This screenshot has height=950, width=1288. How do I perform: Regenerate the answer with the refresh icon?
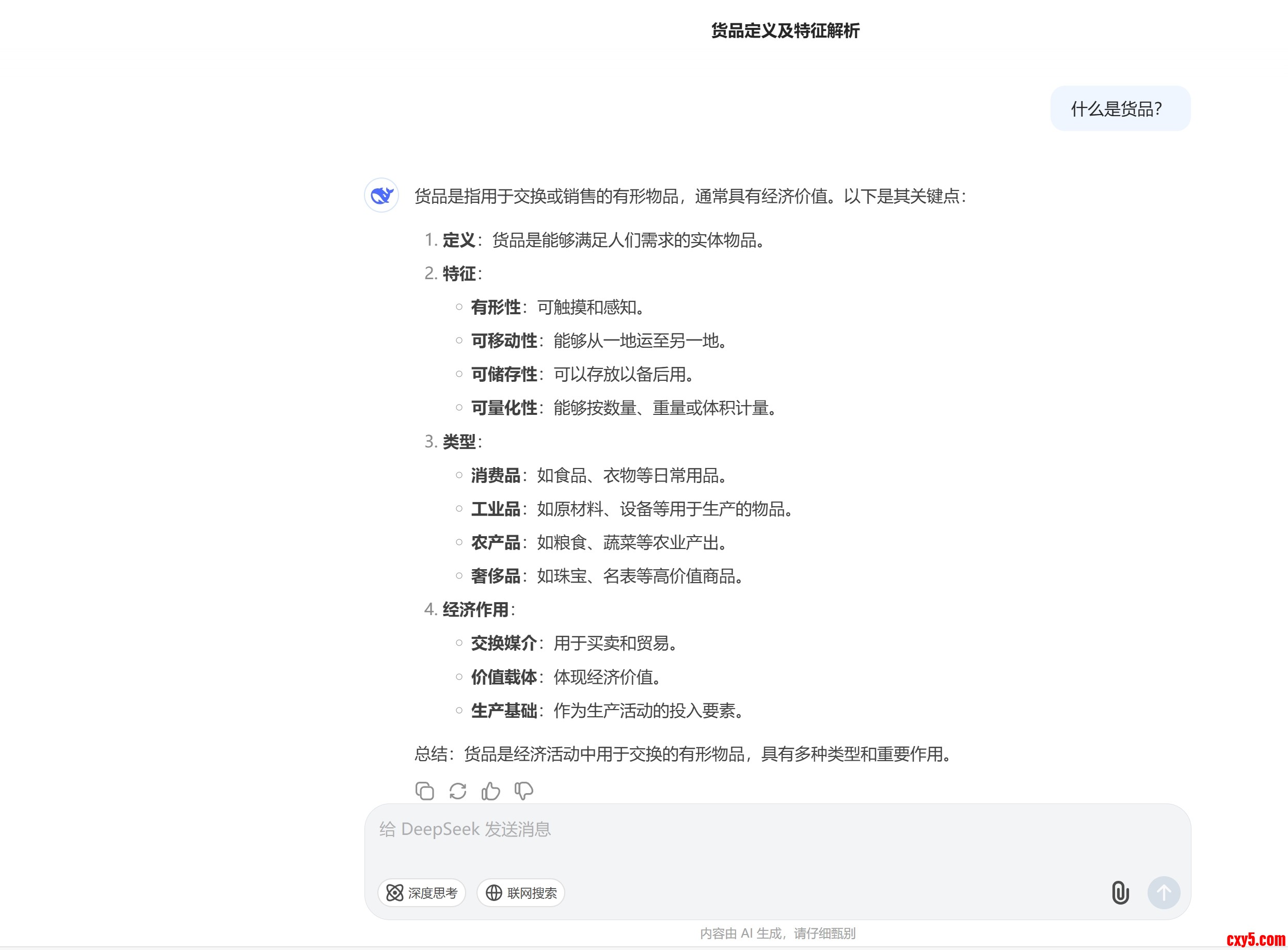coord(458,791)
